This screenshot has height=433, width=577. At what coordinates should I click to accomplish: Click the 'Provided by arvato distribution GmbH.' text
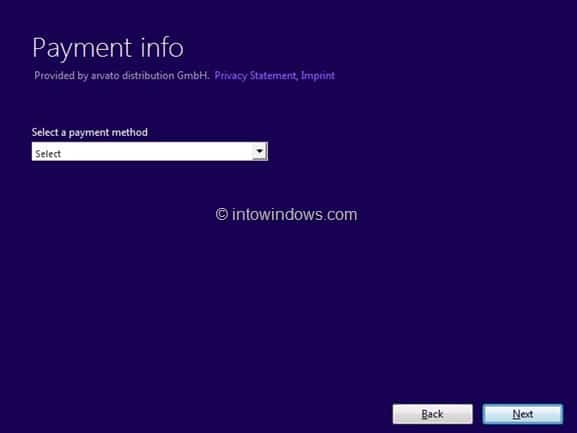tap(122, 76)
